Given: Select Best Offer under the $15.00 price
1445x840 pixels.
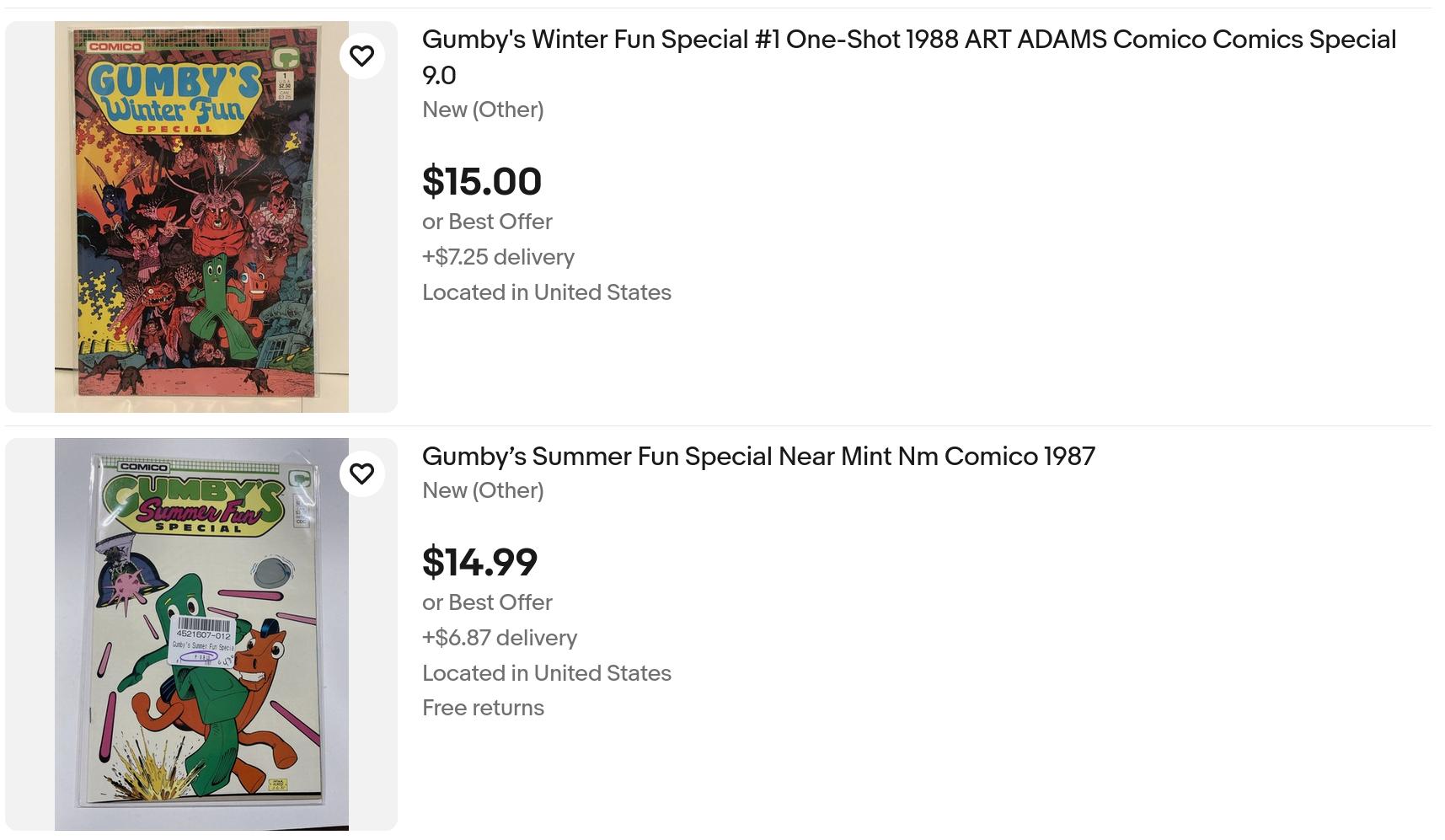Looking at the screenshot, I should point(487,222).
